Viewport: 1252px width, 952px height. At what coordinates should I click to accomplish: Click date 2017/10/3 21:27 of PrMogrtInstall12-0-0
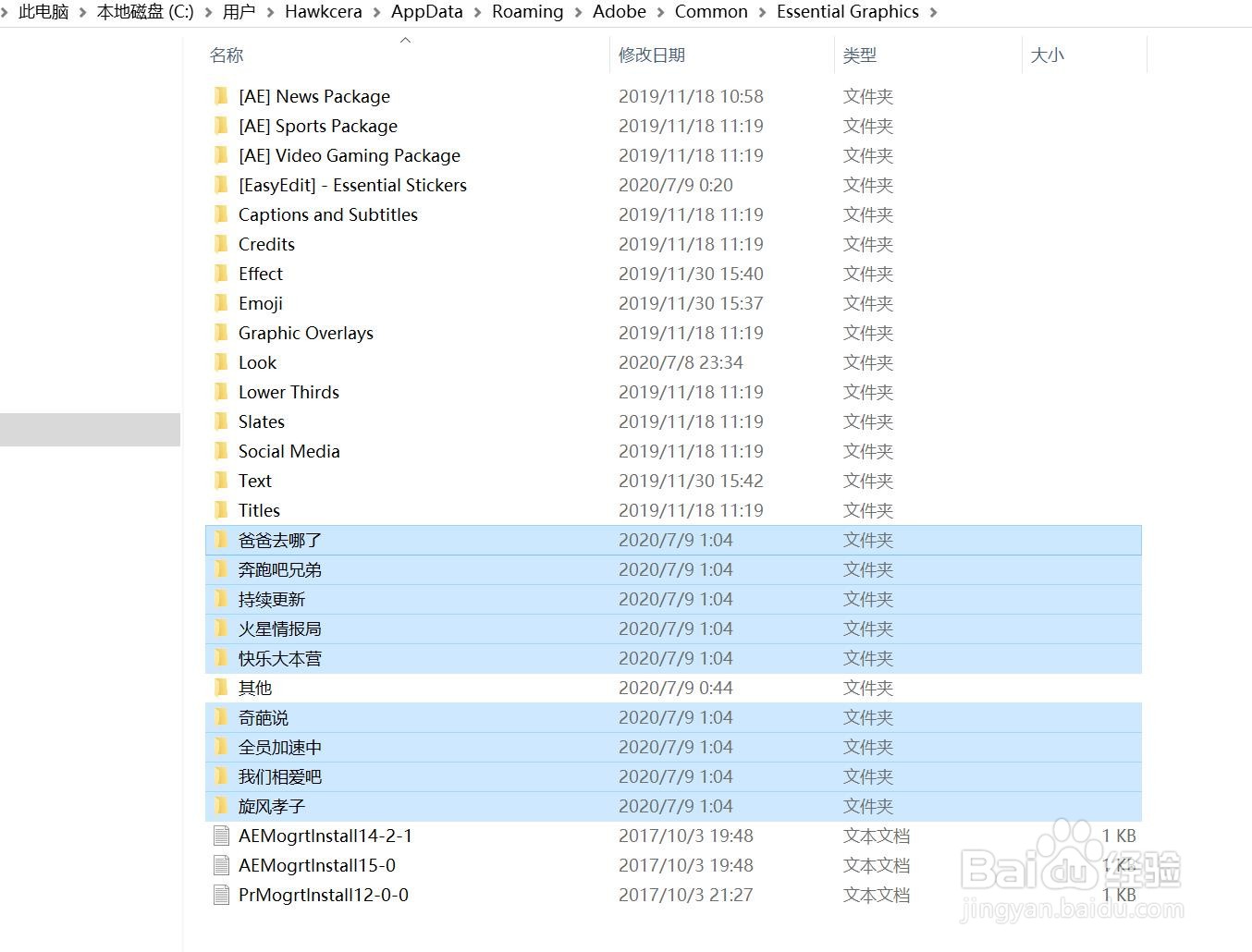[x=686, y=895]
